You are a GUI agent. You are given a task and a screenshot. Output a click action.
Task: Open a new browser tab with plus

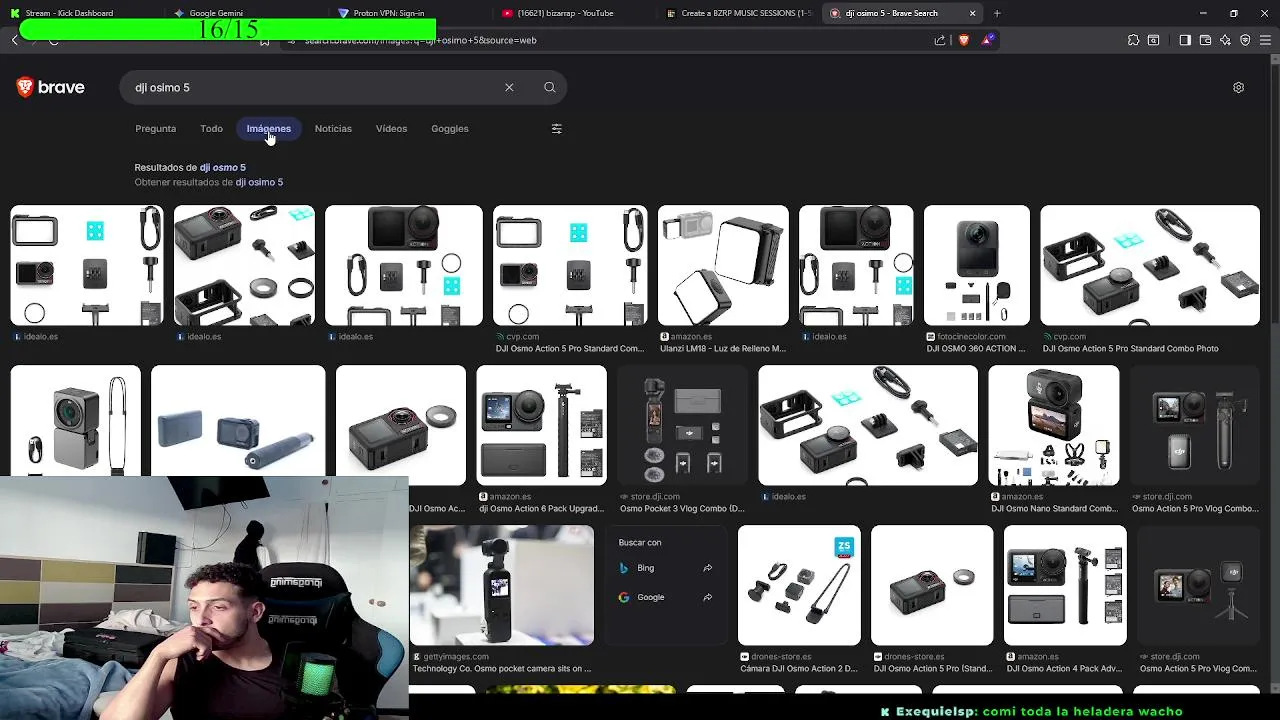pyautogui.click(x=997, y=13)
